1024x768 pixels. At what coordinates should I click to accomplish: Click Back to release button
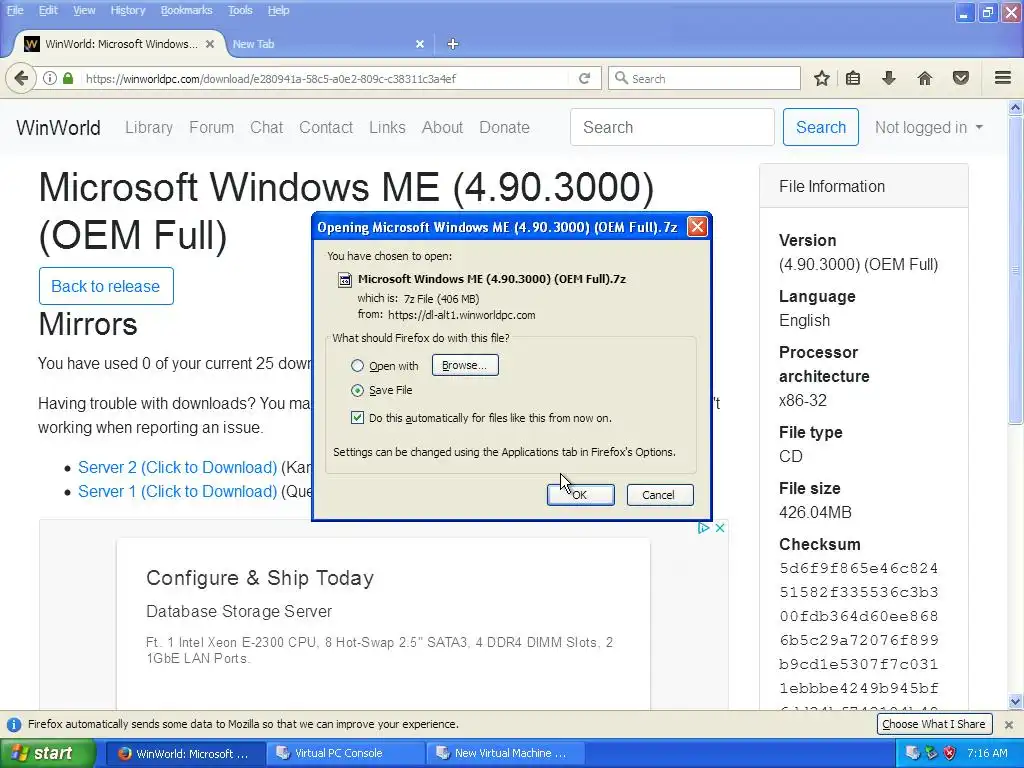pos(106,286)
